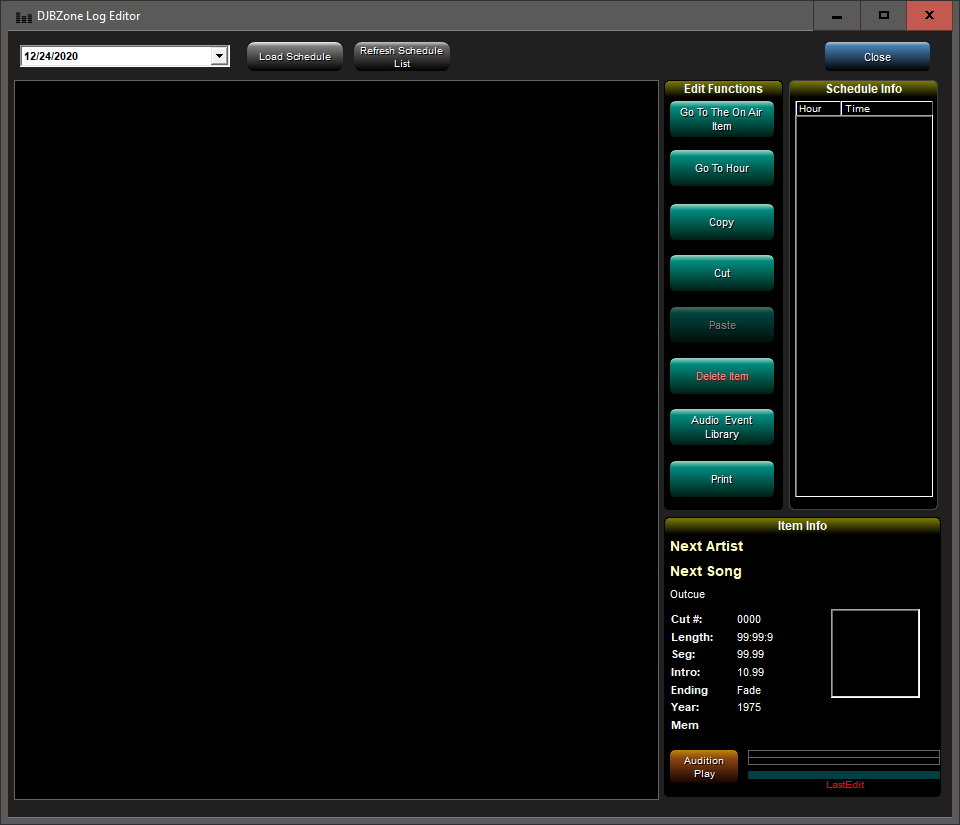Click the album art thumbnail box

(875, 653)
